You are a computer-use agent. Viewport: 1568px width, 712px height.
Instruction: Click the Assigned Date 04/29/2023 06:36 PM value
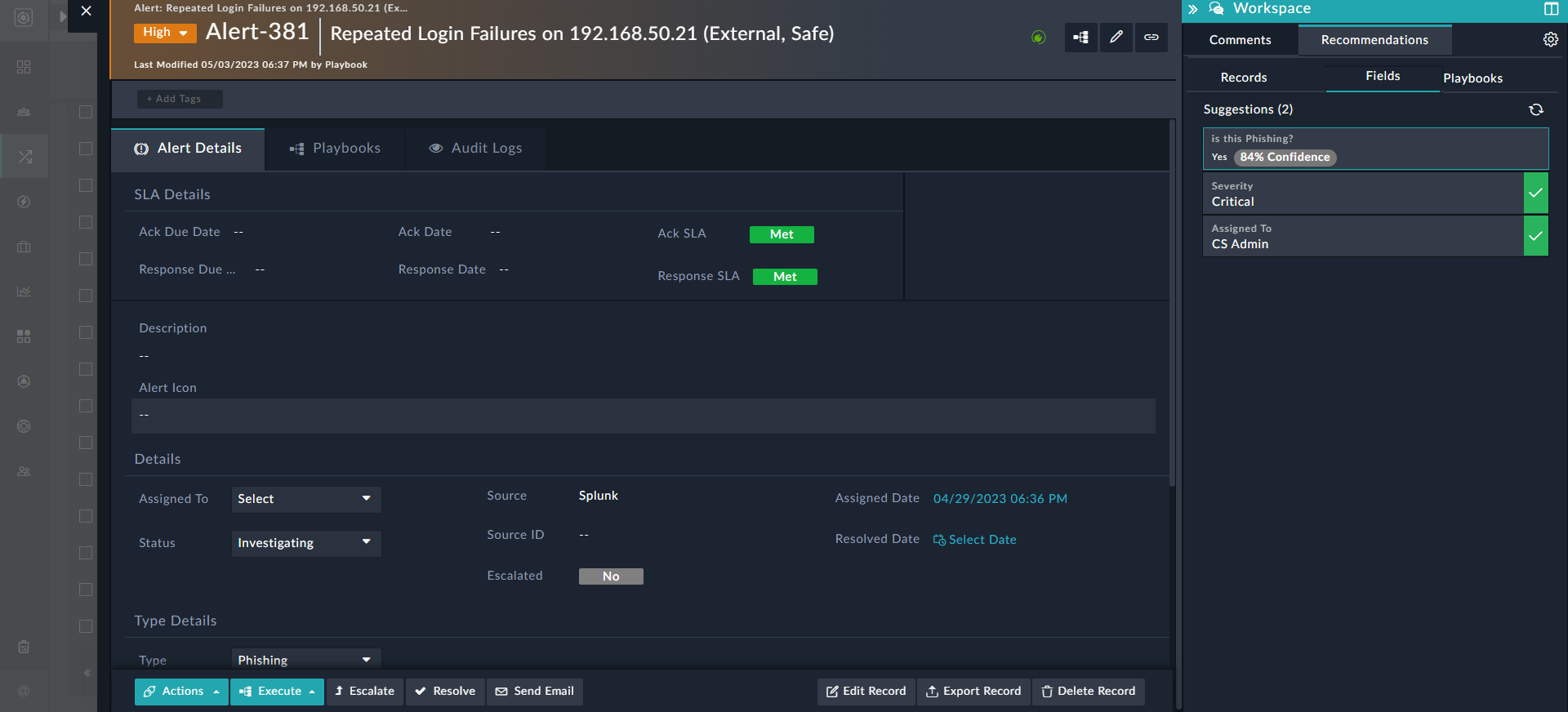pyautogui.click(x=1000, y=499)
